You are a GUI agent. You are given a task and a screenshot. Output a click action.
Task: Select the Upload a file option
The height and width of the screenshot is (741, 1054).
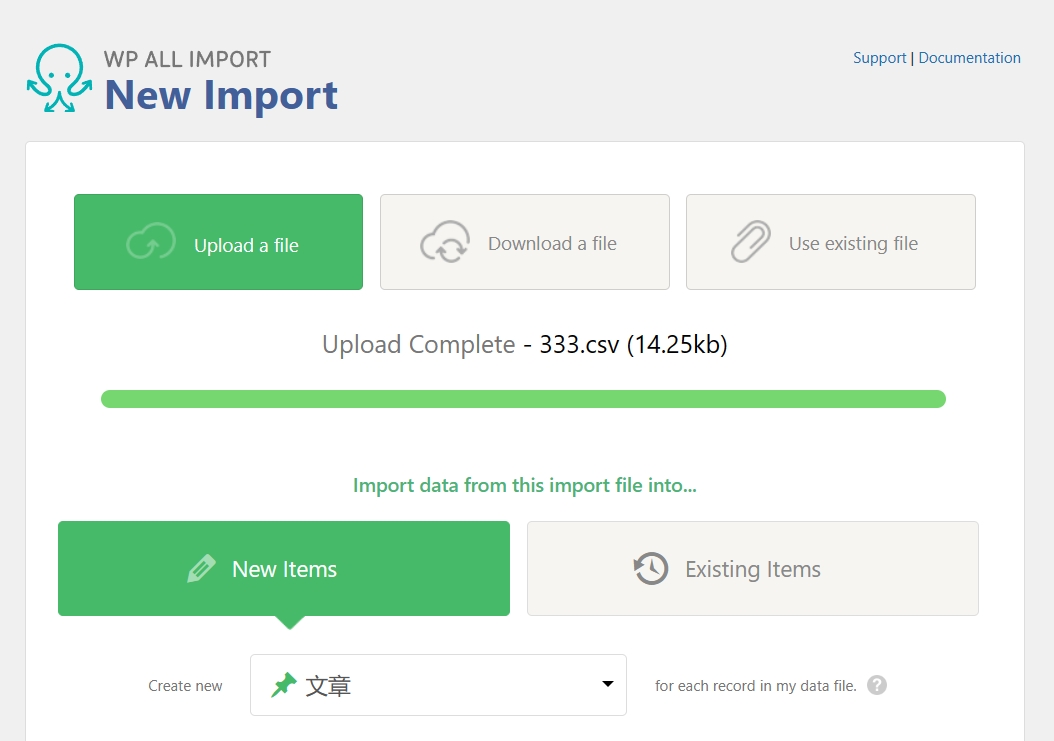(218, 242)
